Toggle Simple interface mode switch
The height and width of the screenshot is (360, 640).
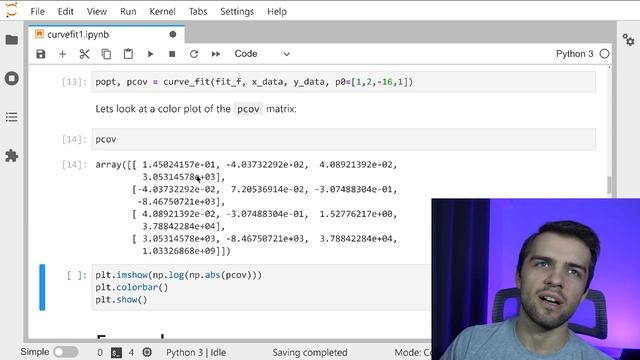click(x=65, y=352)
